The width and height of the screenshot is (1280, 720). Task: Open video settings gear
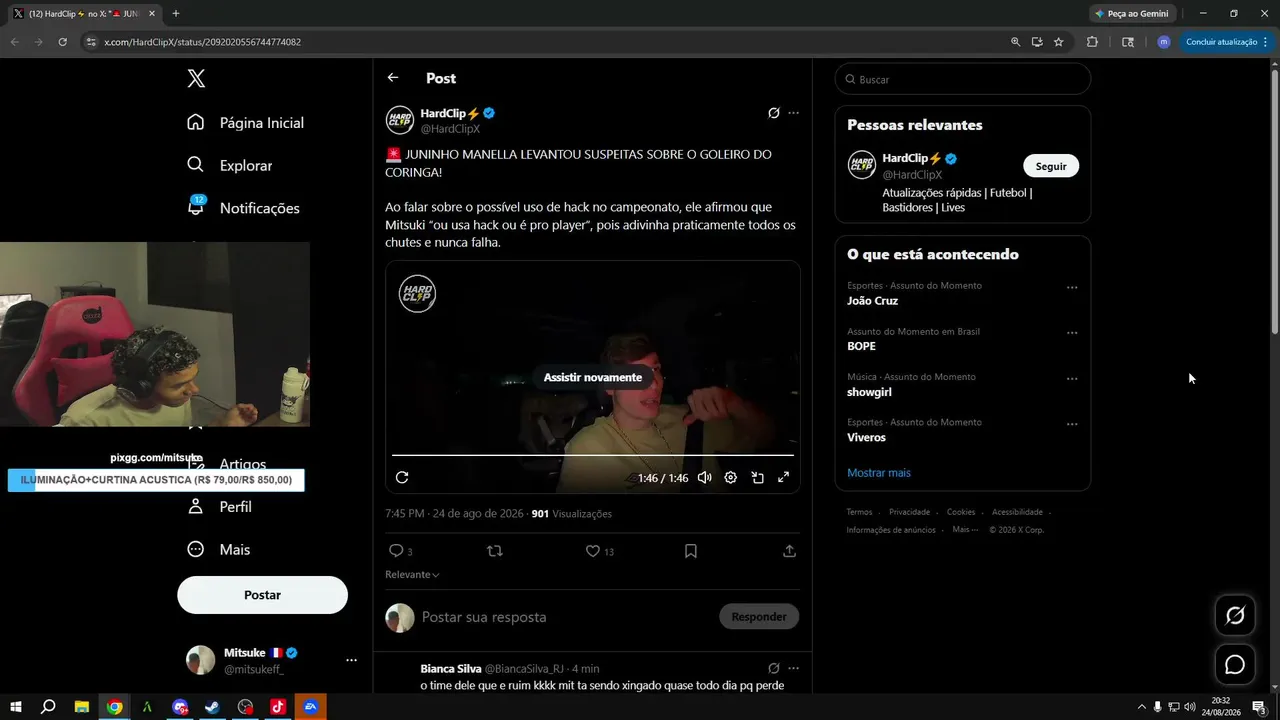point(731,477)
